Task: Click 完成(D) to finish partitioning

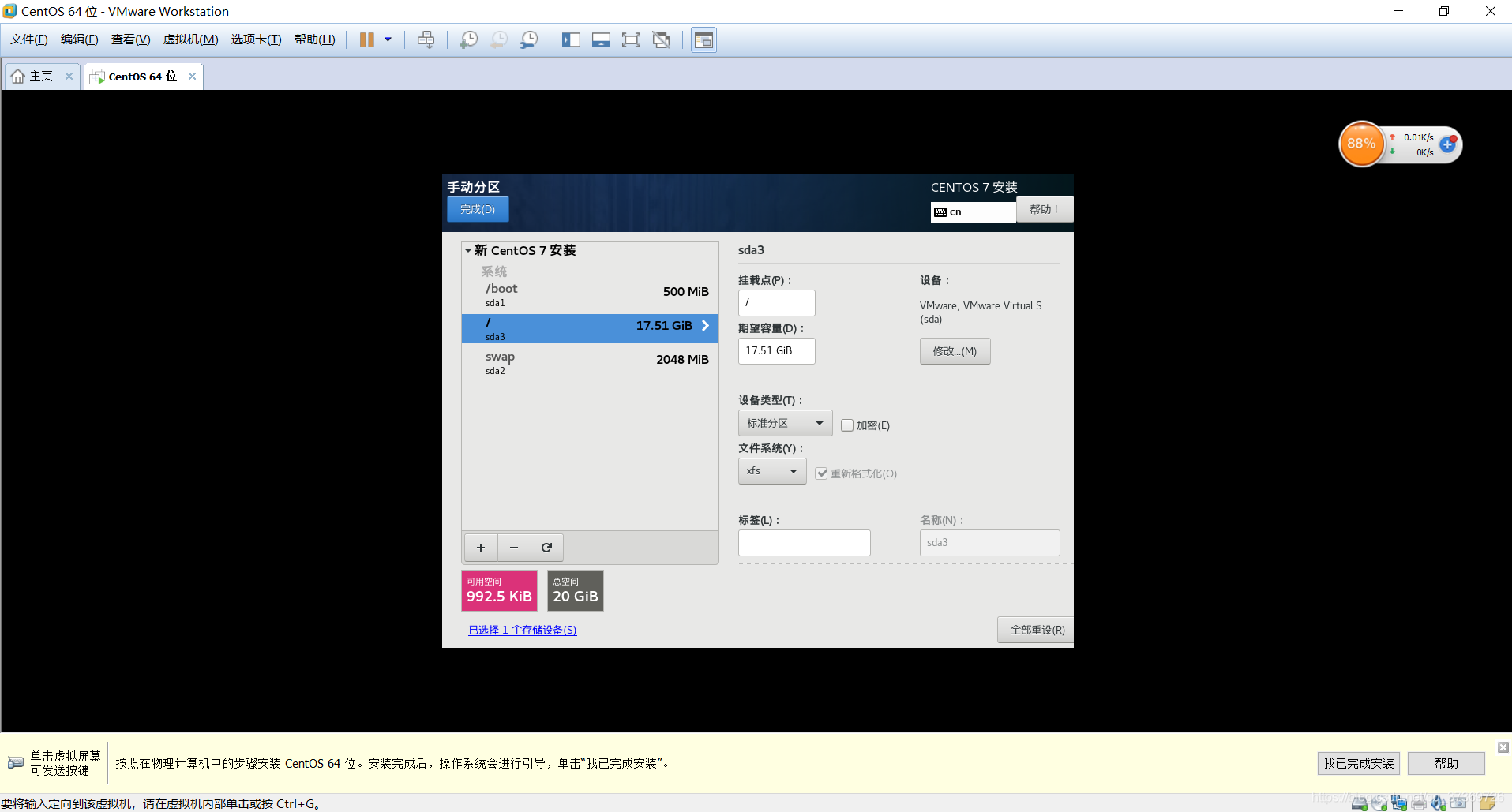Action: pyautogui.click(x=478, y=210)
